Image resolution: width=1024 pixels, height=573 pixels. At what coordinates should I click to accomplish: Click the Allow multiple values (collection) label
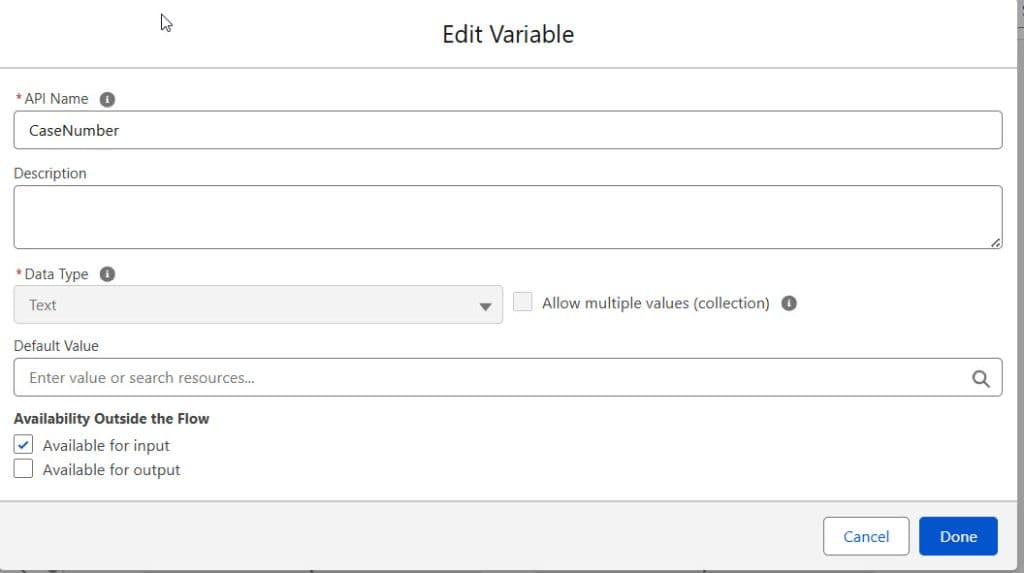coord(656,303)
